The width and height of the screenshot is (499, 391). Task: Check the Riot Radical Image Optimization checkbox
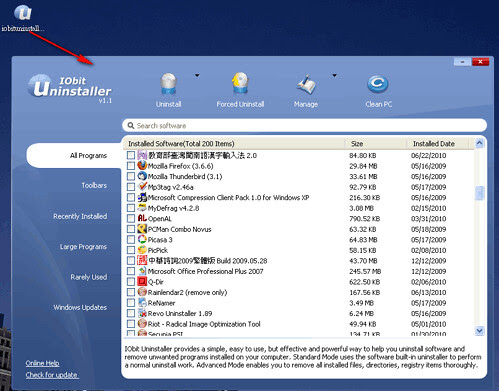131,324
